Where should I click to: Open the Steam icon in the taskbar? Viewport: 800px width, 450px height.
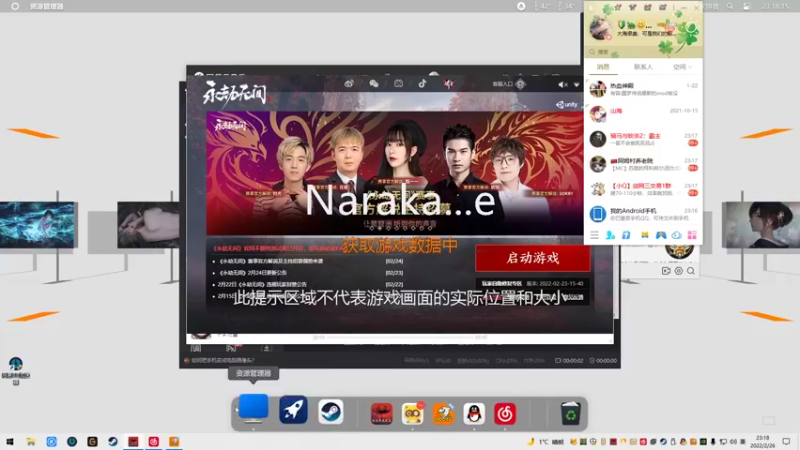pos(113,442)
